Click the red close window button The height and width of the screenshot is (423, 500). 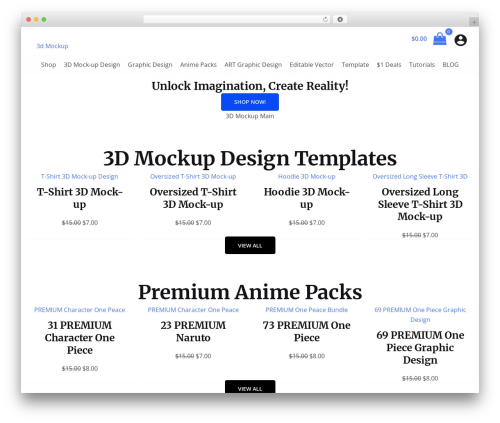[x=29, y=19]
